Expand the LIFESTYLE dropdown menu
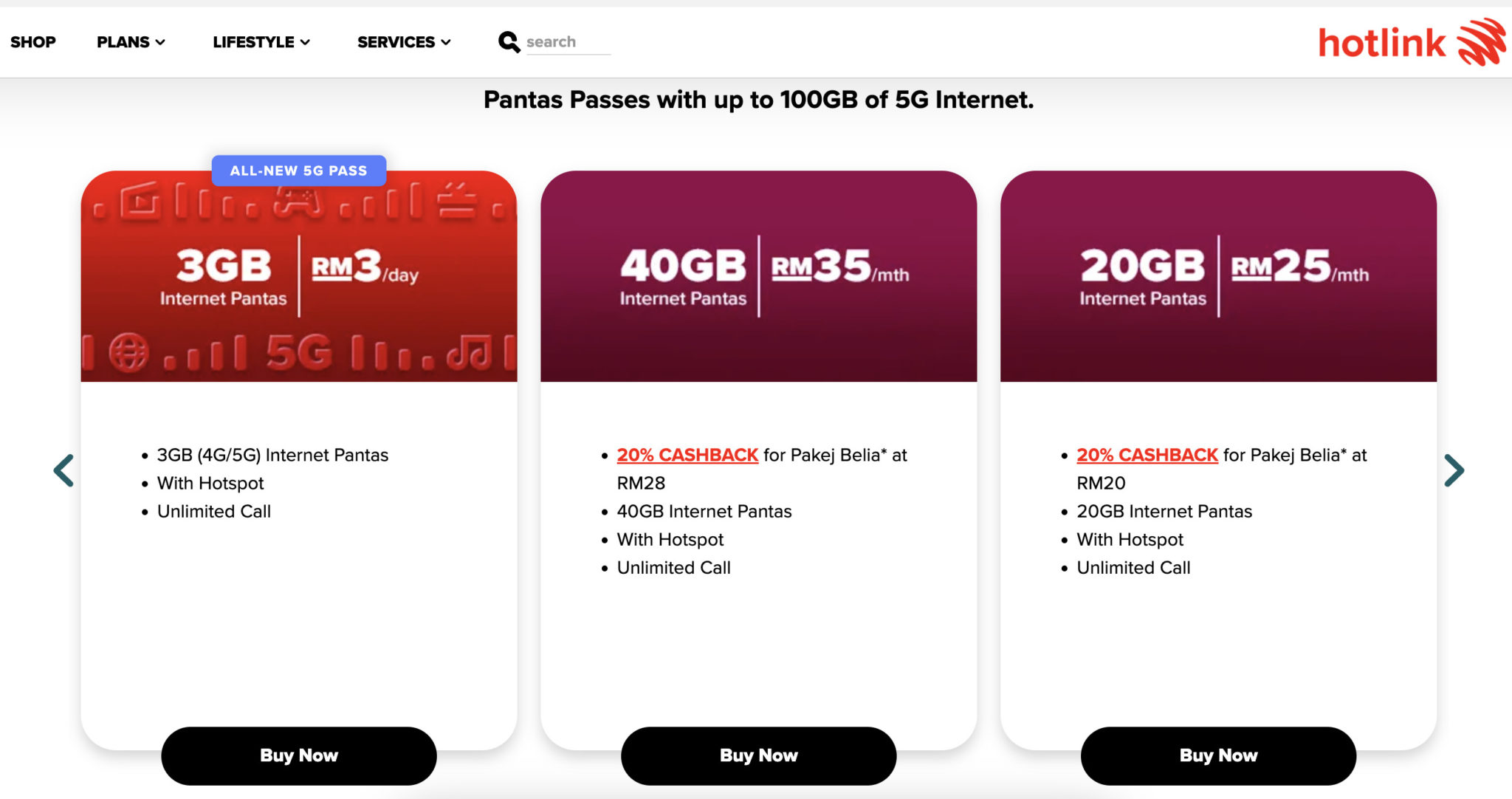The height and width of the screenshot is (799, 1512). pyautogui.click(x=261, y=42)
